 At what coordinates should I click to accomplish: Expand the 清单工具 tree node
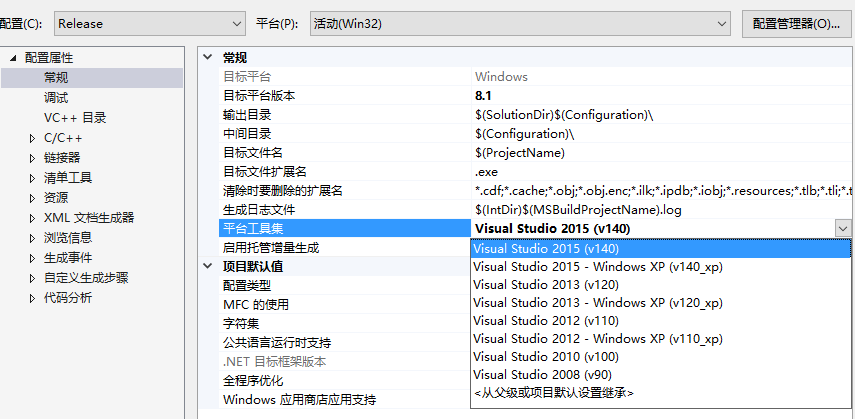(x=33, y=178)
